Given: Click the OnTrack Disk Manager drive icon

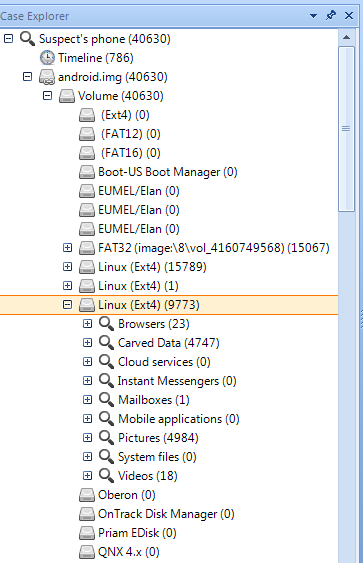Looking at the screenshot, I should 87,514.
